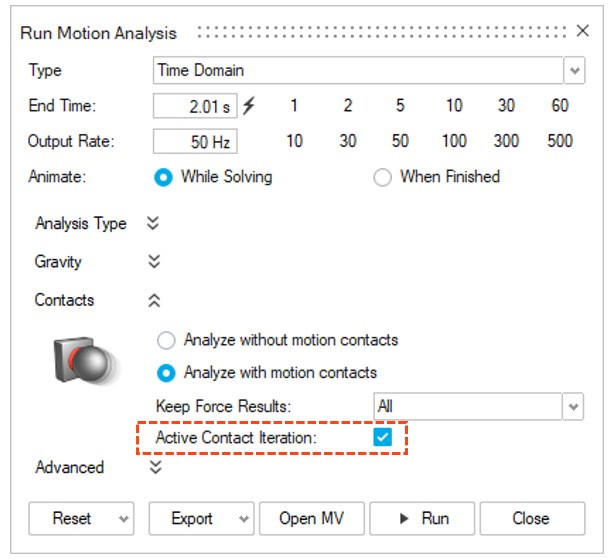Image resolution: width=615 pixels, height=560 pixels.
Task: Click the Export button
Action: (191, 518)
